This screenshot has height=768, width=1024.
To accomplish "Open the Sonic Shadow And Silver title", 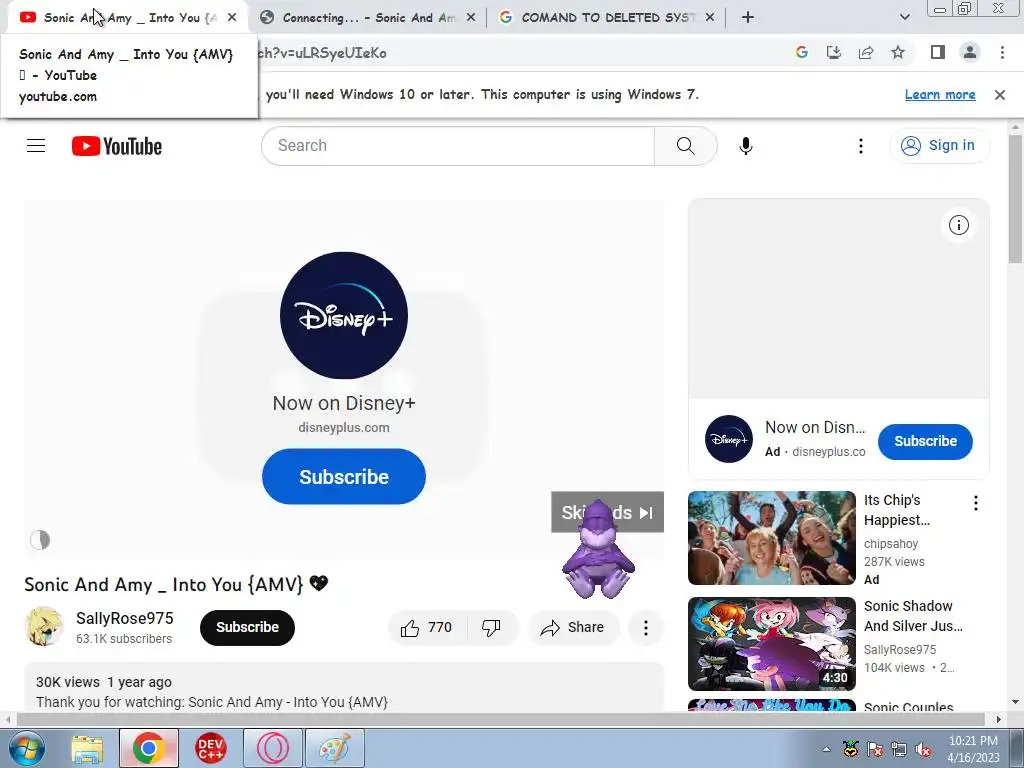I will 913,616.
